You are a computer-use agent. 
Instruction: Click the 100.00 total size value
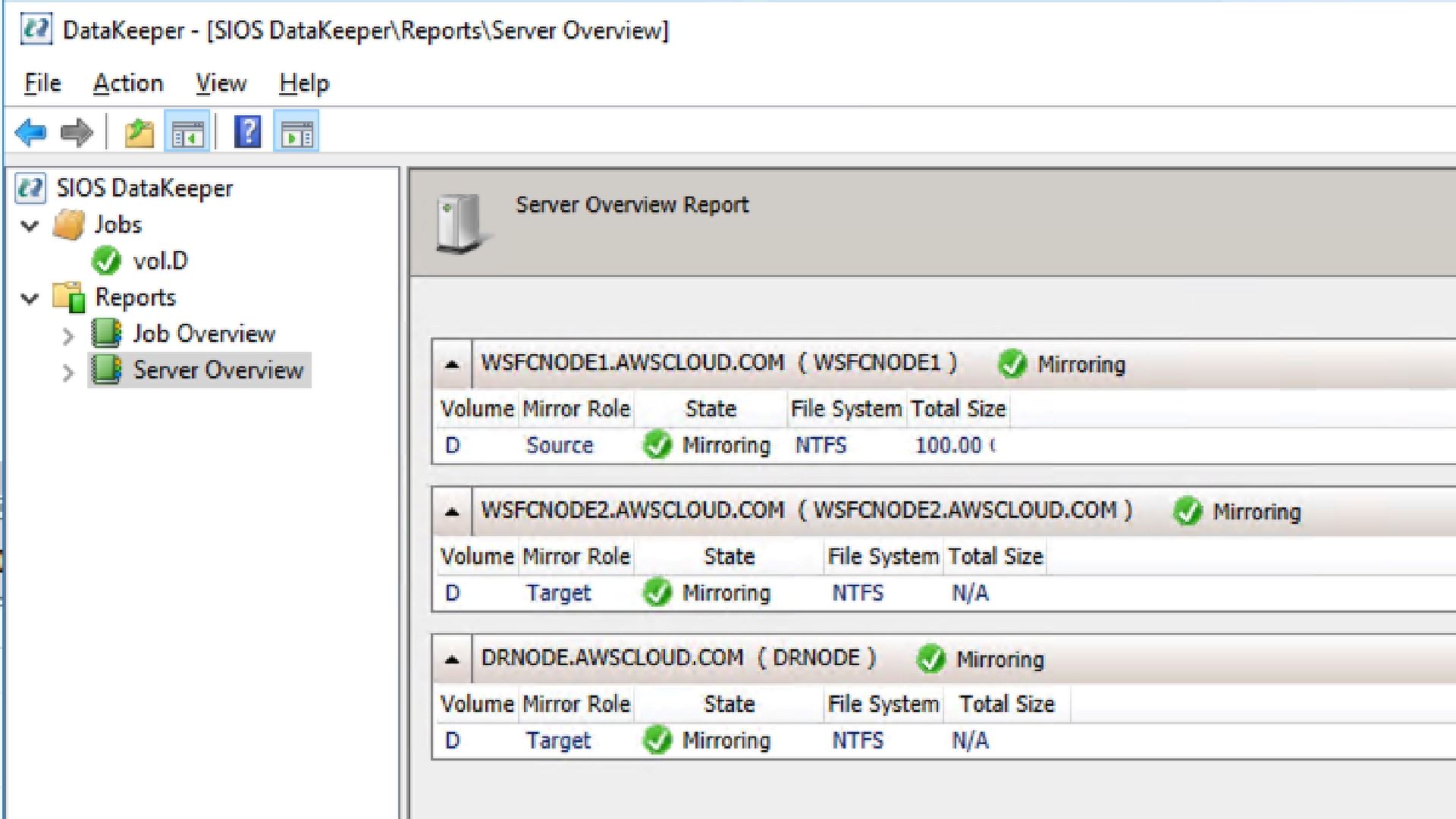955,445
